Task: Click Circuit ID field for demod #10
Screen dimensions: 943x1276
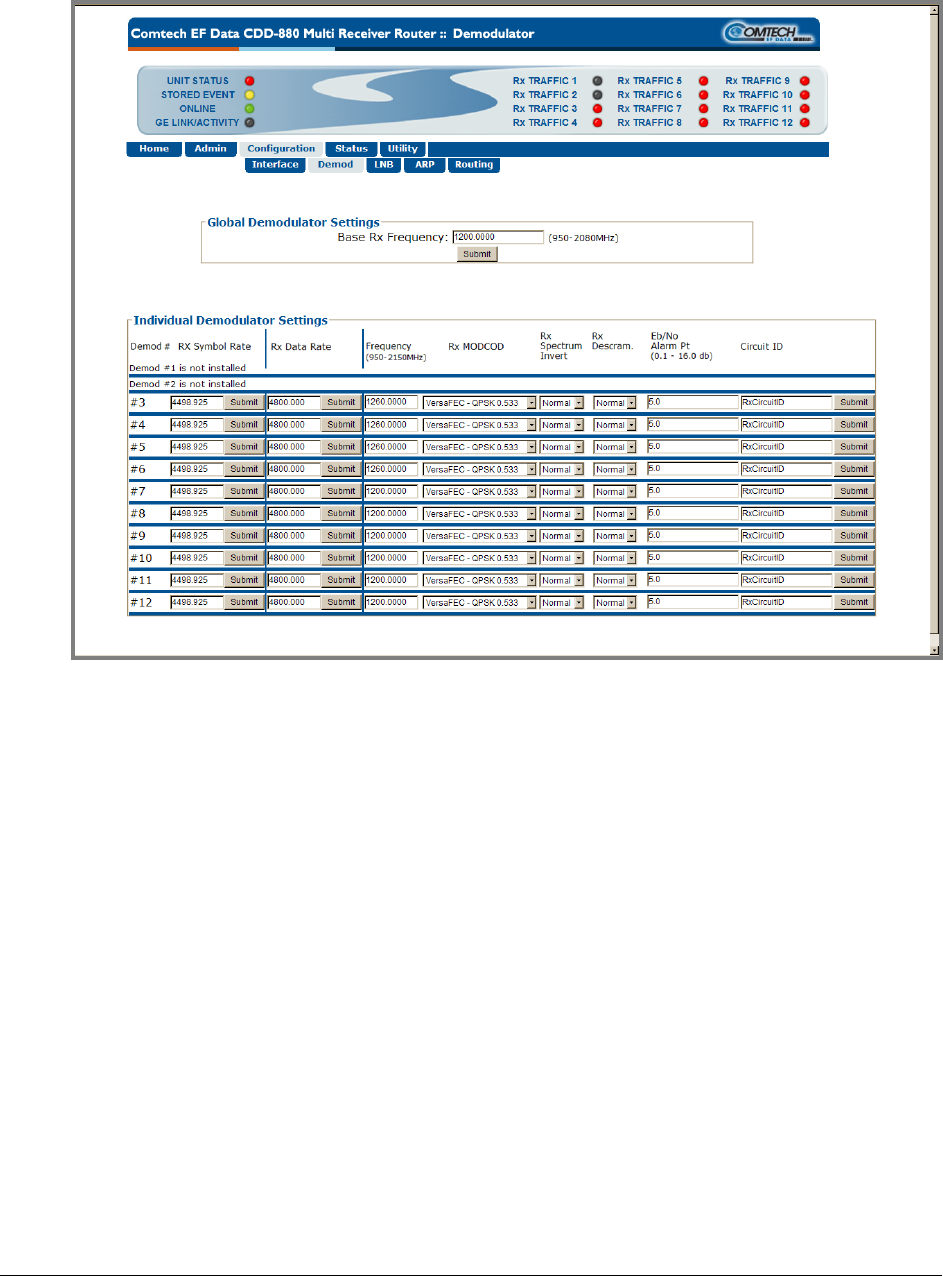Action: [x=785, y=558]
